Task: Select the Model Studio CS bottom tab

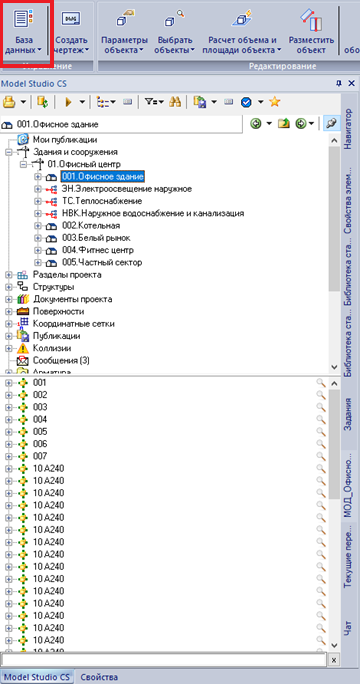Action: (x=37, y=677)
